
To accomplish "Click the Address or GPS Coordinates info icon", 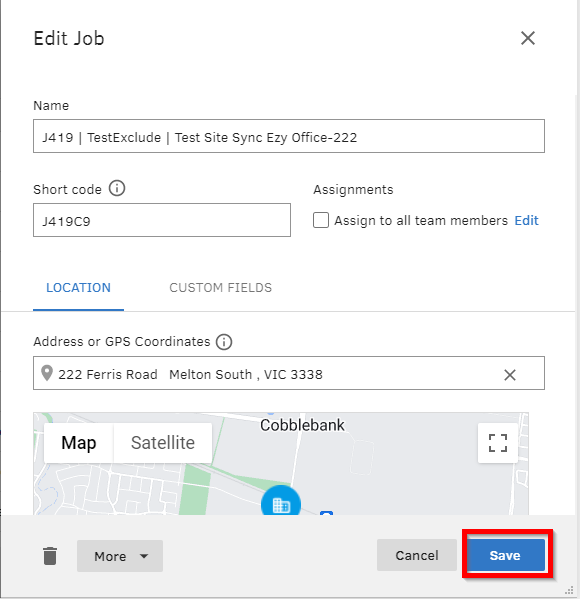I will click(224, 342).
